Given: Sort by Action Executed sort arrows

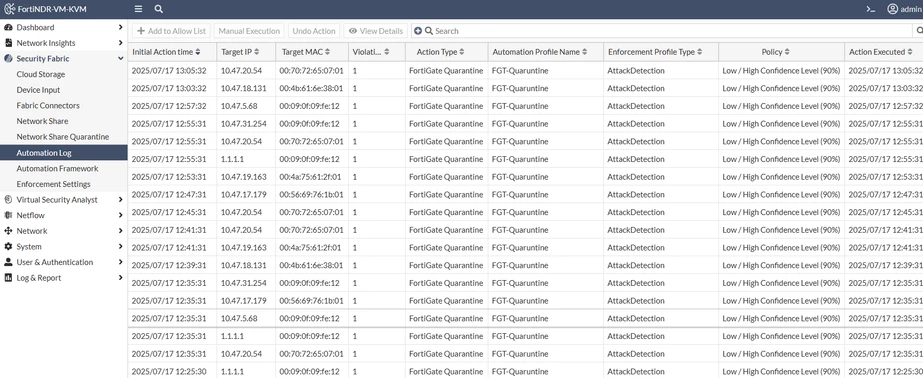Looking at the screenshot, I should click(x=909, y=52).
